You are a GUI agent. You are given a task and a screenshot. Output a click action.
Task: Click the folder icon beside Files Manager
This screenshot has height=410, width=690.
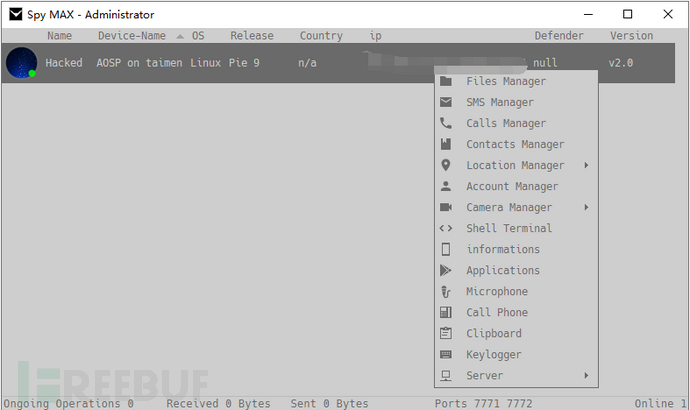[x=446, y=81]
